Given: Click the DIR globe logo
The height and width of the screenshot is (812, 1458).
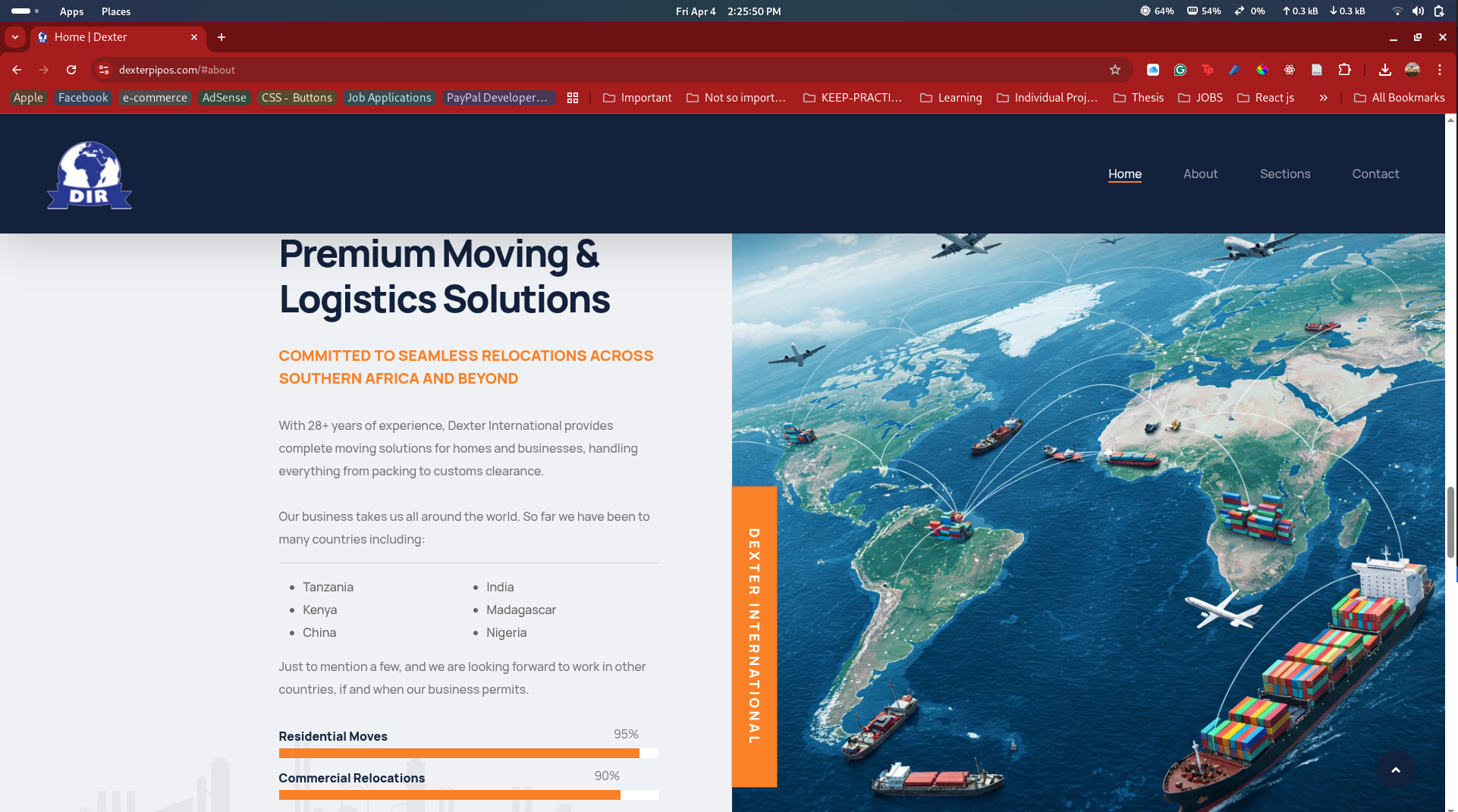Looking at the screenshot, I should (x=90, y=175).
